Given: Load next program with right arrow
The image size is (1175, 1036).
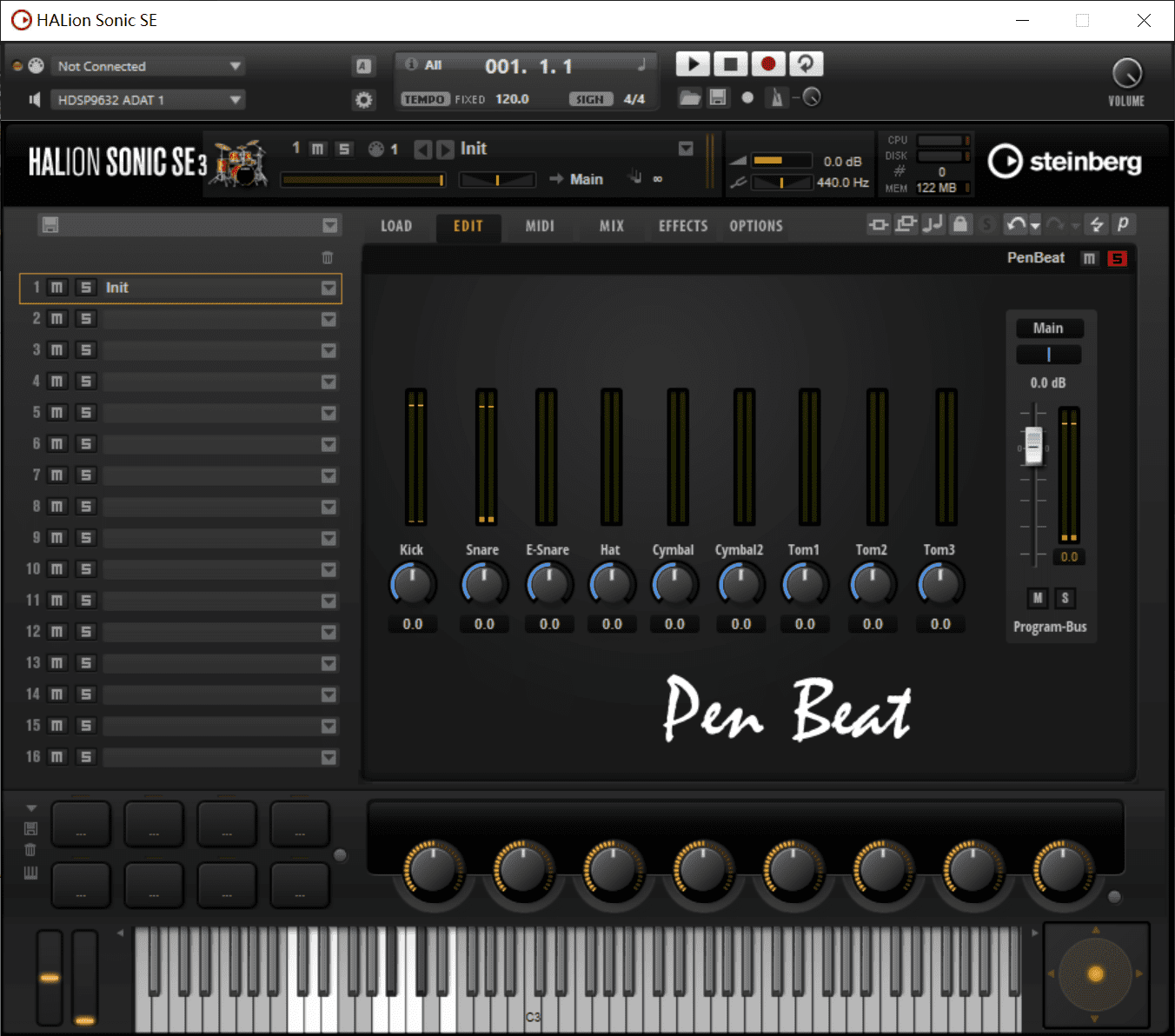Looking at the screenshot, I should (x=445, y=149).
